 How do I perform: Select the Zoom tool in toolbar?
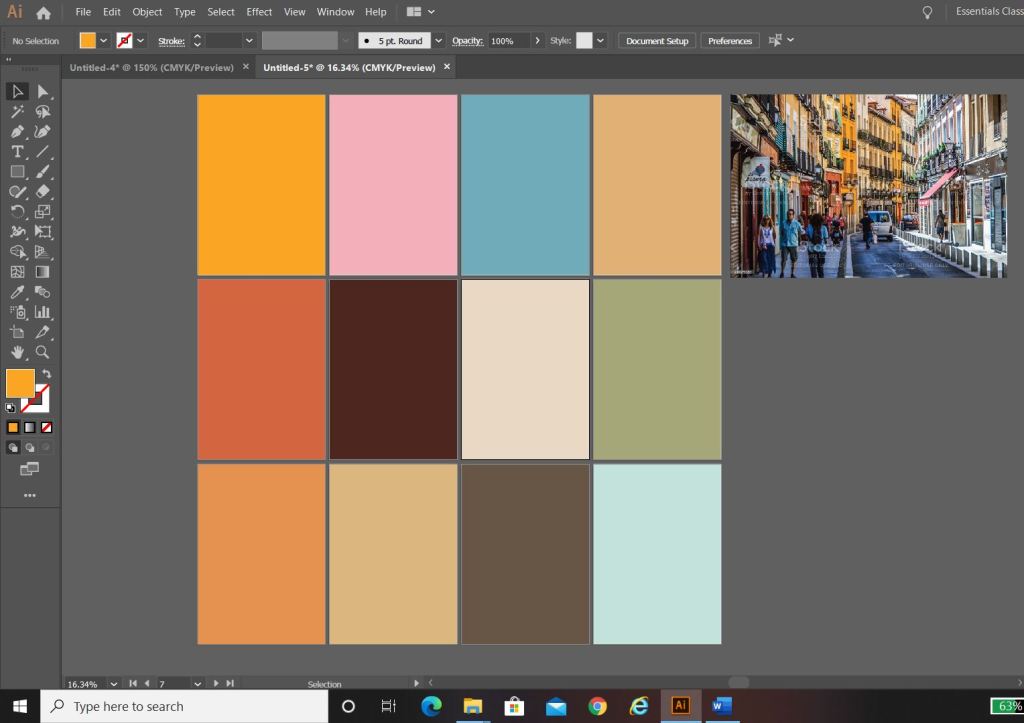click(x=42, y=352)
